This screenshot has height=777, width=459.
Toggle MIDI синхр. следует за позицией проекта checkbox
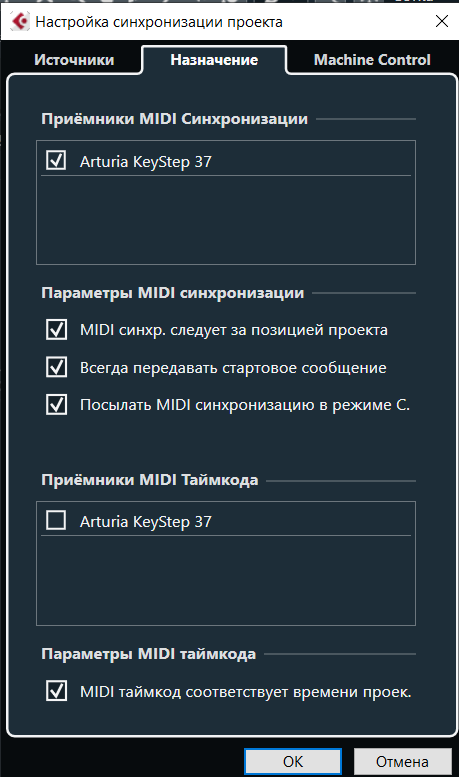56,330
